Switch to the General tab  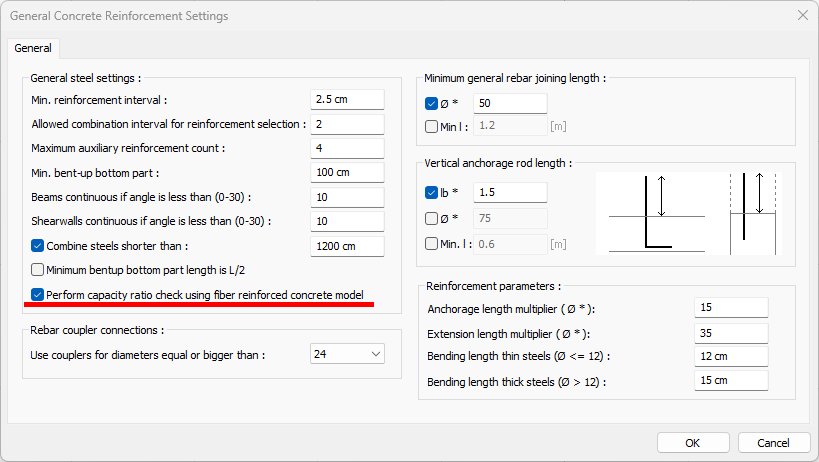[33, 48]
